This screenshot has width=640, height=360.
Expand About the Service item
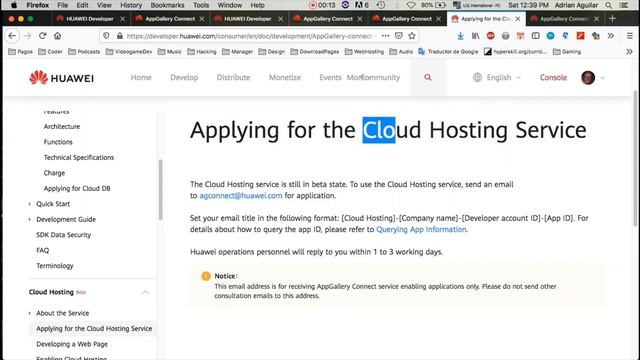pyautogui.click(x=29, y=313)
